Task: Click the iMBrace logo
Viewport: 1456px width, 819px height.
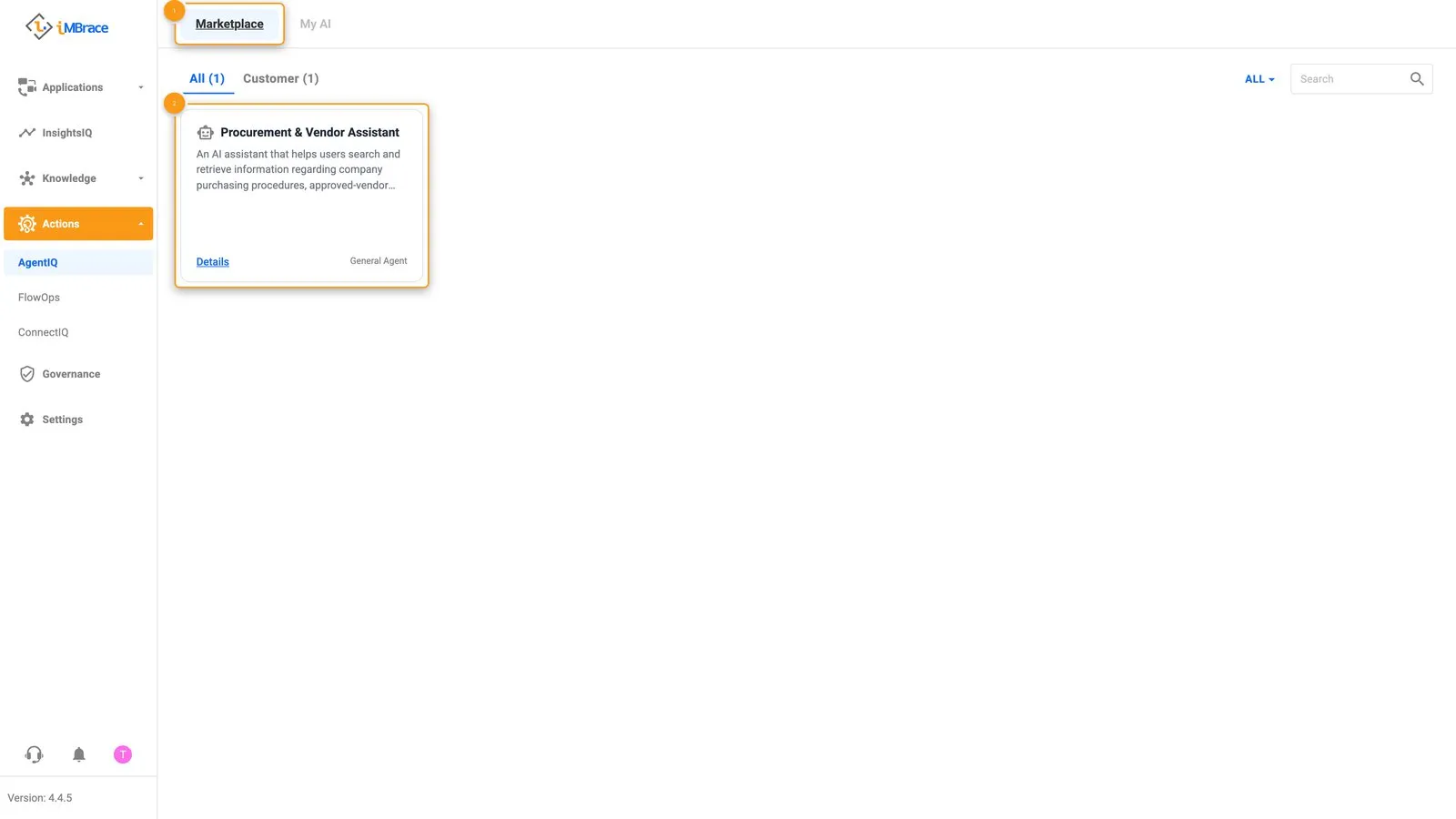Action: (x=66, y=27)
